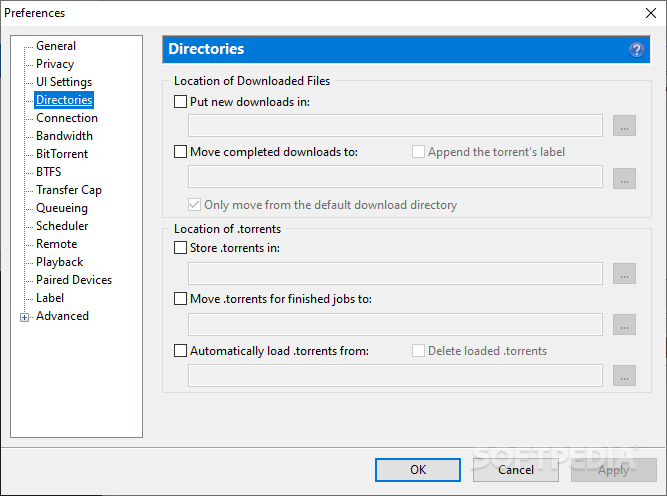Expand the Advanced tree node
Screen dimensions: 667x496
click(25, 317)
